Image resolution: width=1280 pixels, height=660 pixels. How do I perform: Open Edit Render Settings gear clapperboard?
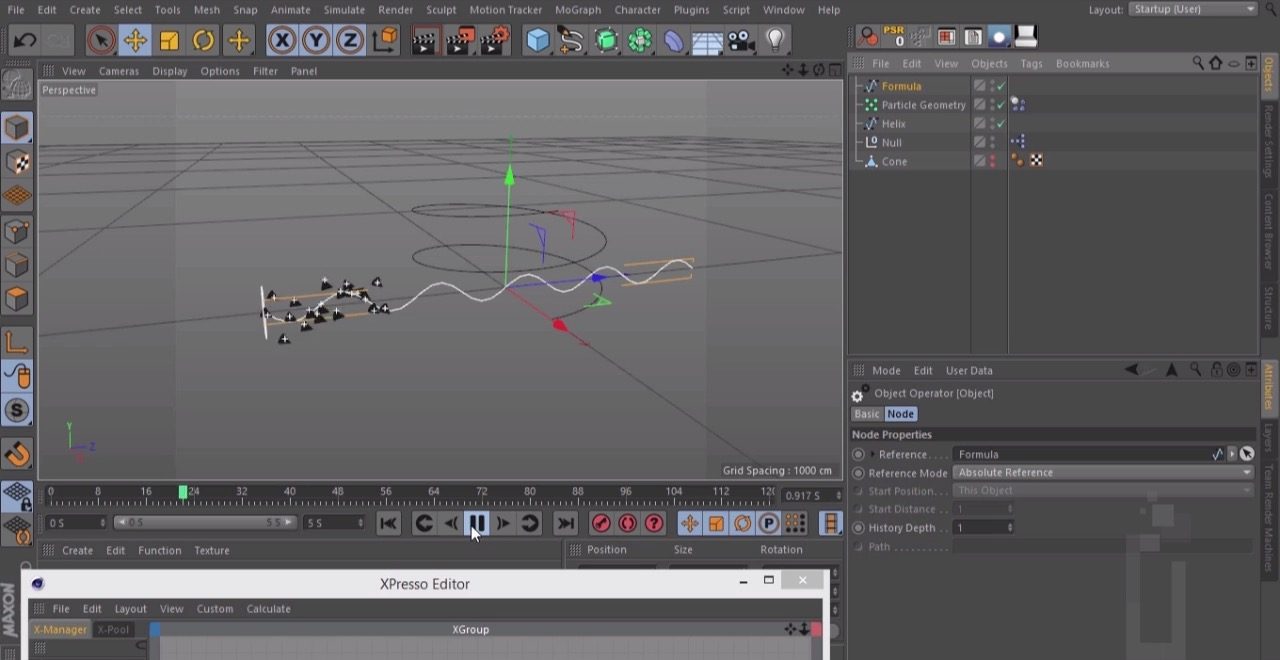pos(494,41)
